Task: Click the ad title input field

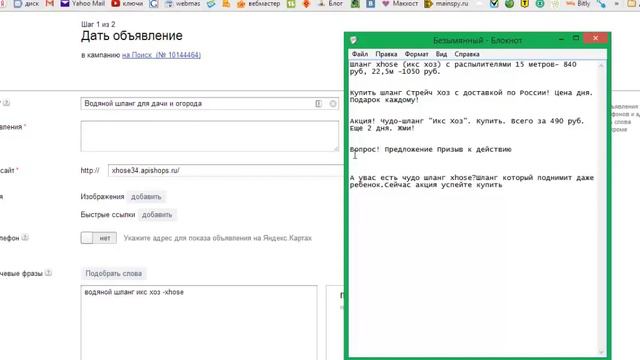Action: click(209, 104)
